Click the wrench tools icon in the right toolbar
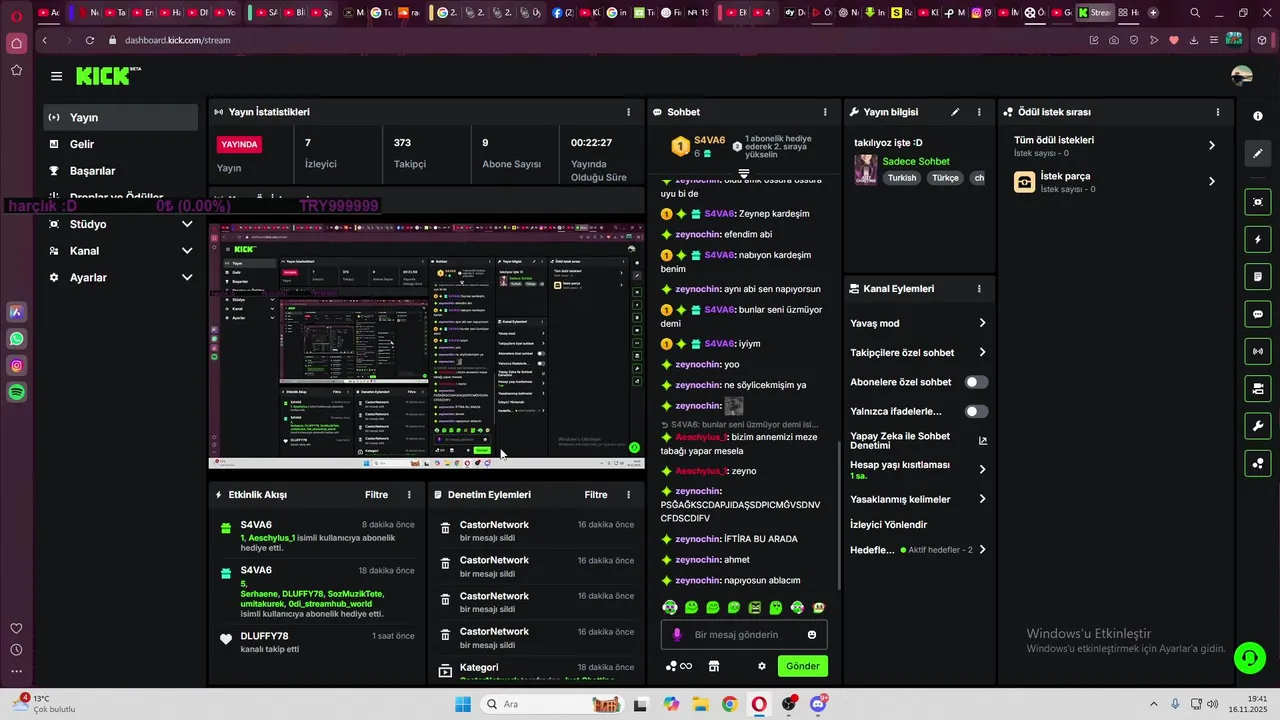Image resolution: width=1280 pixels, height=720 pixels. point(1258,426)
